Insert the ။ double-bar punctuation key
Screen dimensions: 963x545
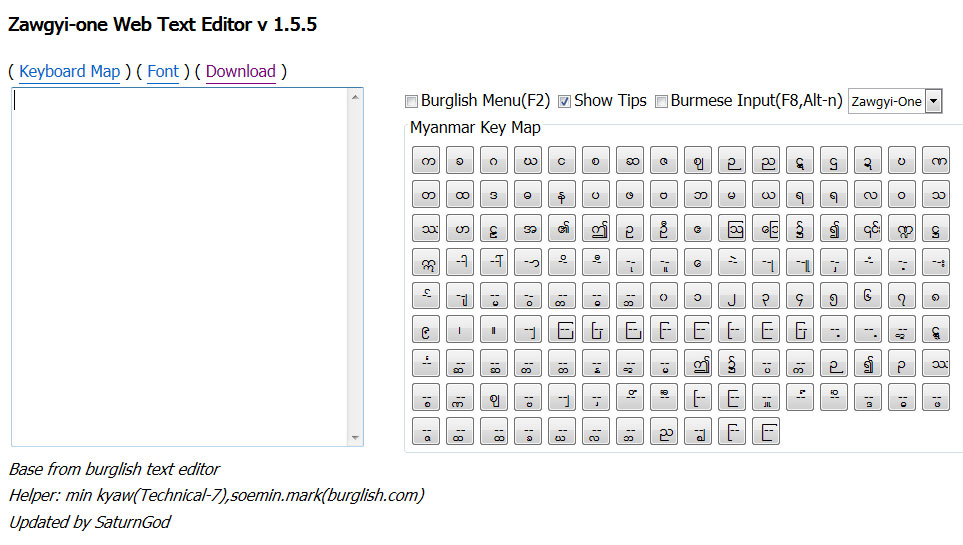(494, 331)
